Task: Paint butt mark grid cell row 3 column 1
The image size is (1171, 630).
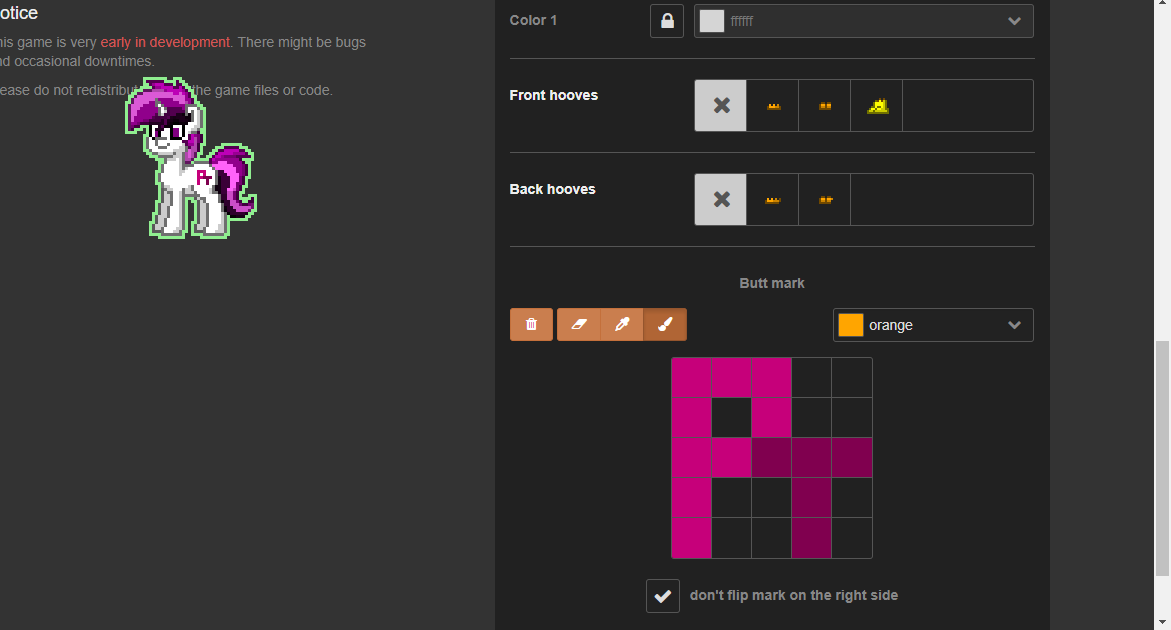Action: pos(692,458)
